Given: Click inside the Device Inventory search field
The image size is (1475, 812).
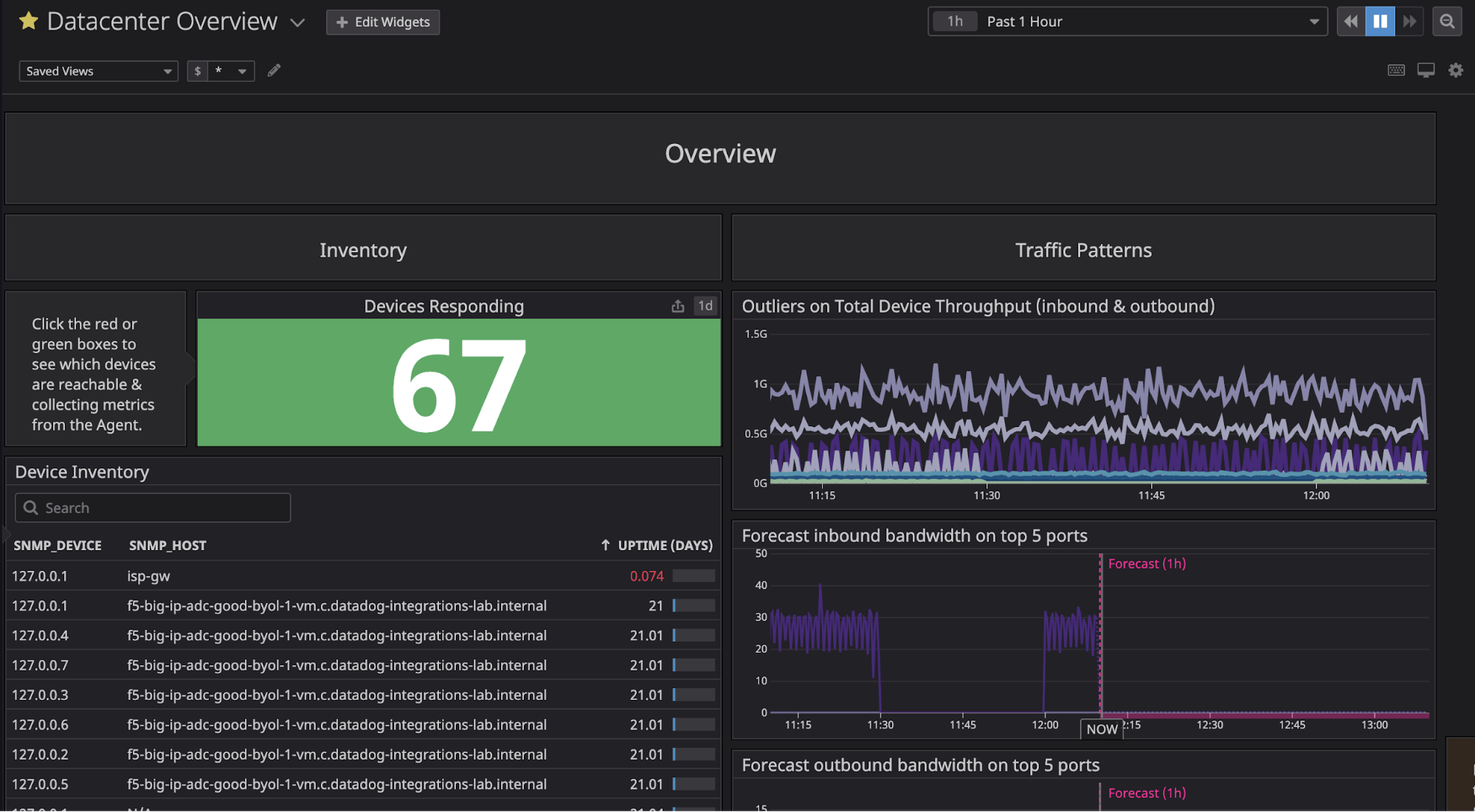Looking at the screenshot, I should [x=151, y=507].
